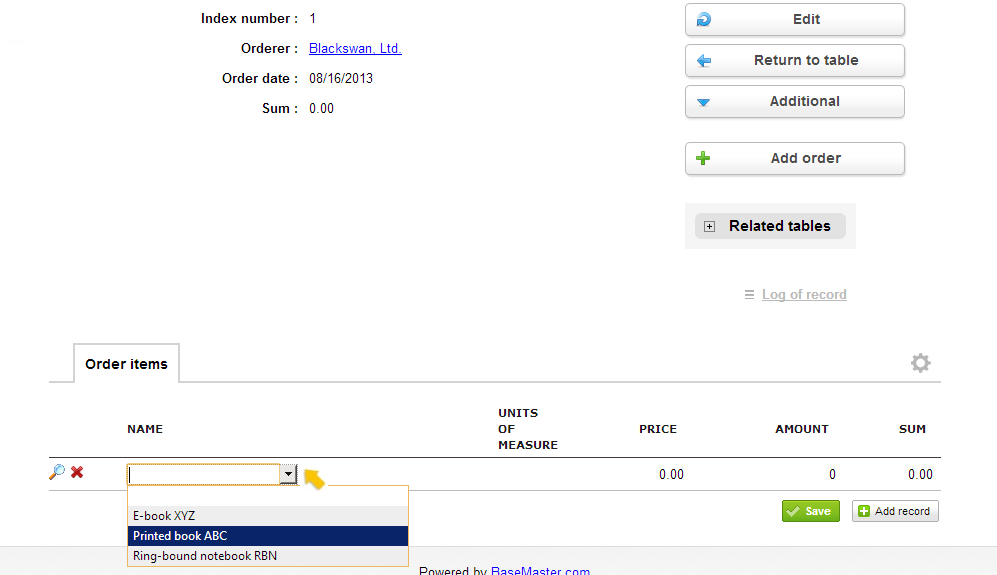Click the PRICE column header
The image size is (997, 575).
[657, 429]
